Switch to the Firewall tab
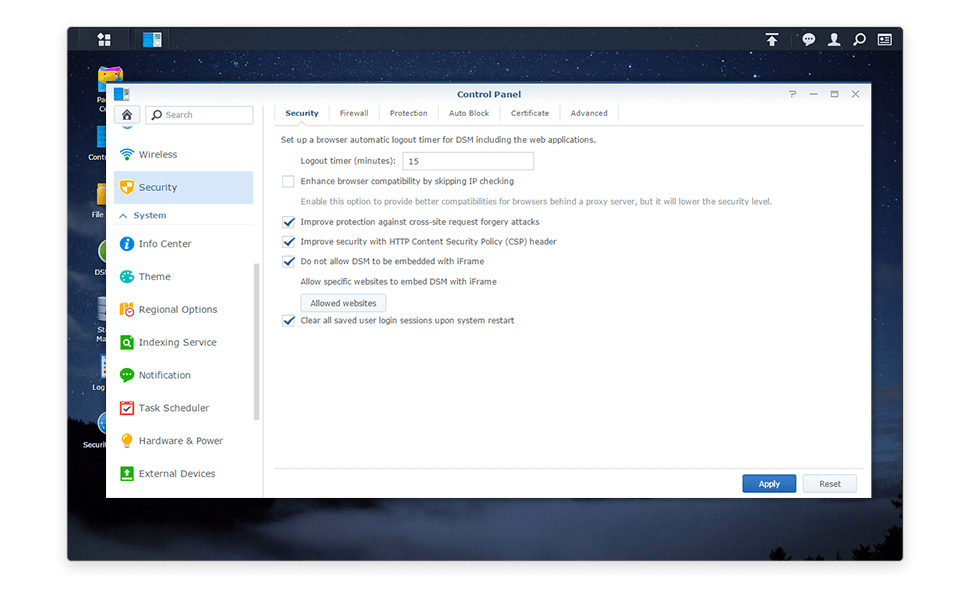The image size is (975, 593). click(354, 113)
